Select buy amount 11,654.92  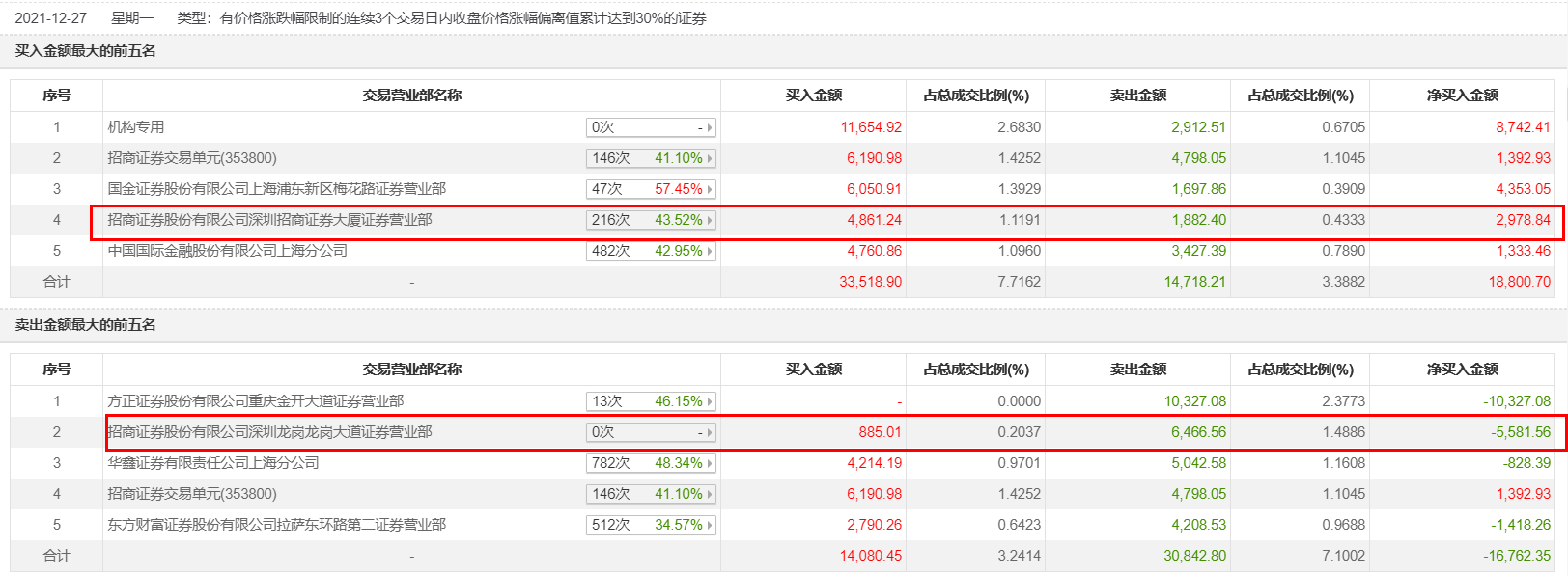tap(871, 127)
